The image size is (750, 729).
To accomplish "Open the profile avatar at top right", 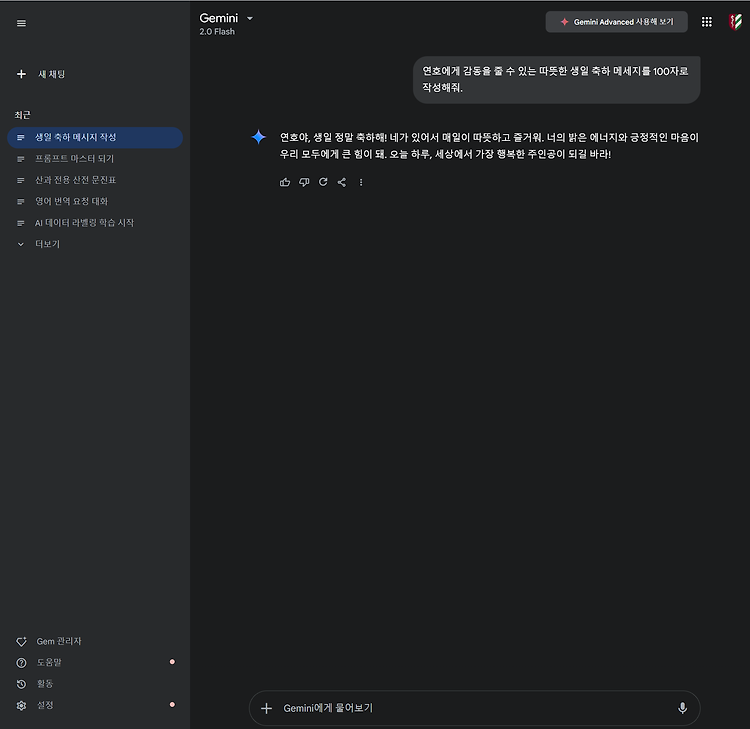I will [735, 22].
